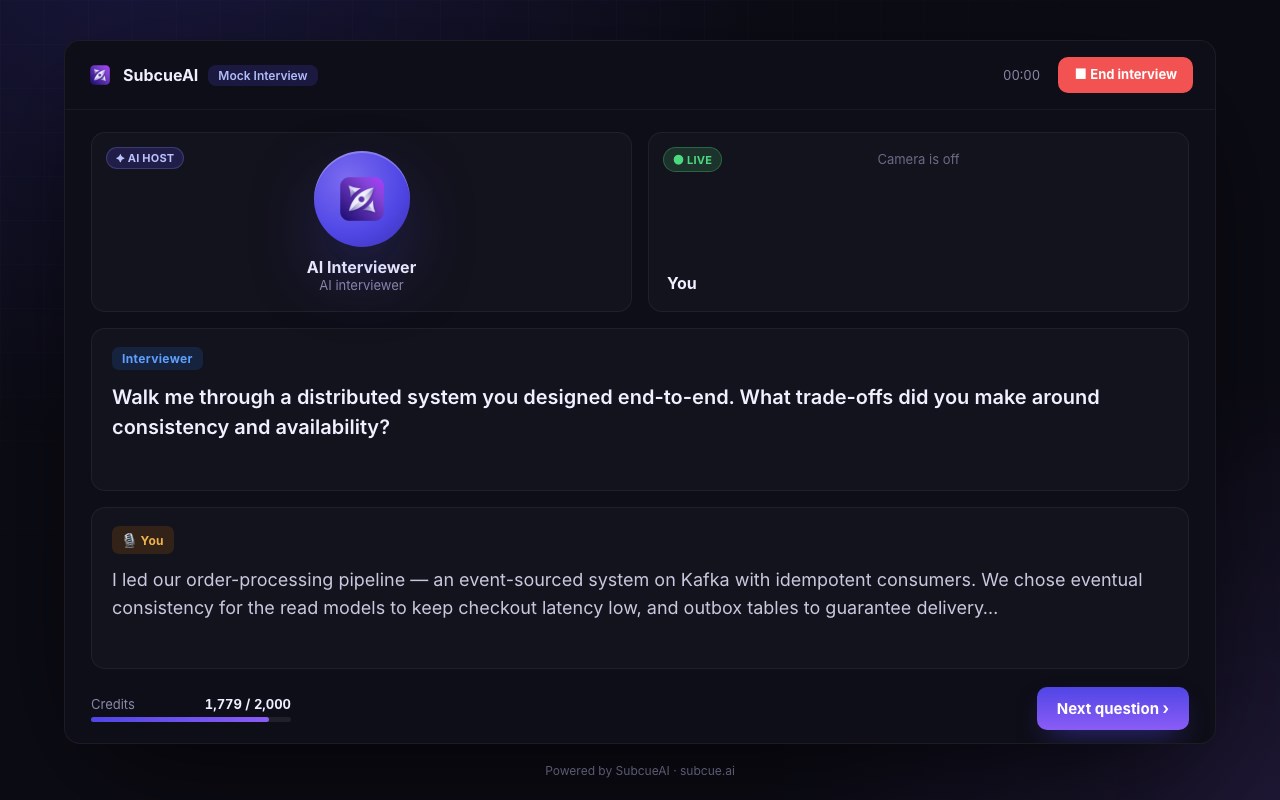
Task: Click the Camera is off message
Action: tap(918, 159)
